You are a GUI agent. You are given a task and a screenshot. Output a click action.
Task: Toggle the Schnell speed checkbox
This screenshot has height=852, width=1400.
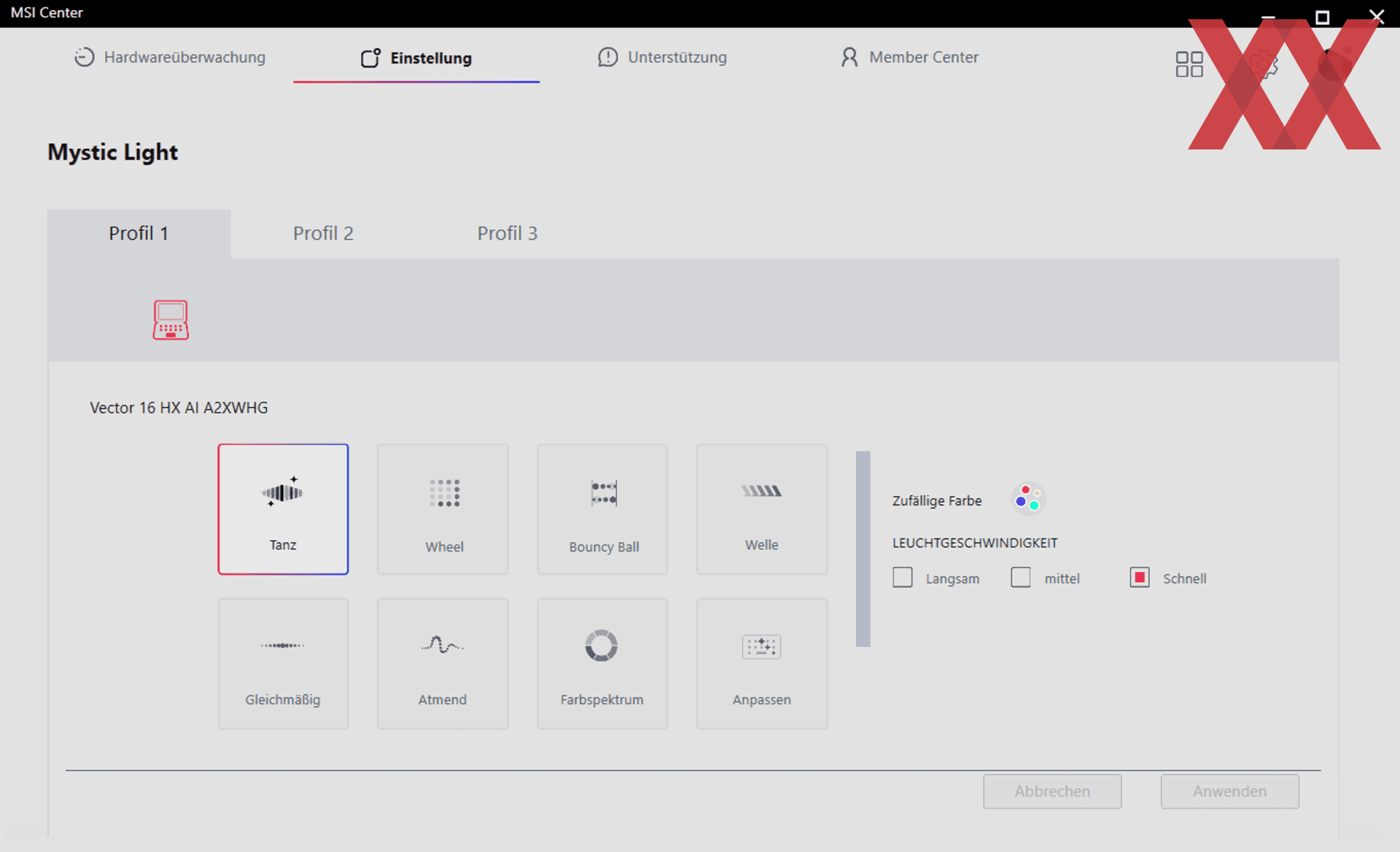[1140, 577]
